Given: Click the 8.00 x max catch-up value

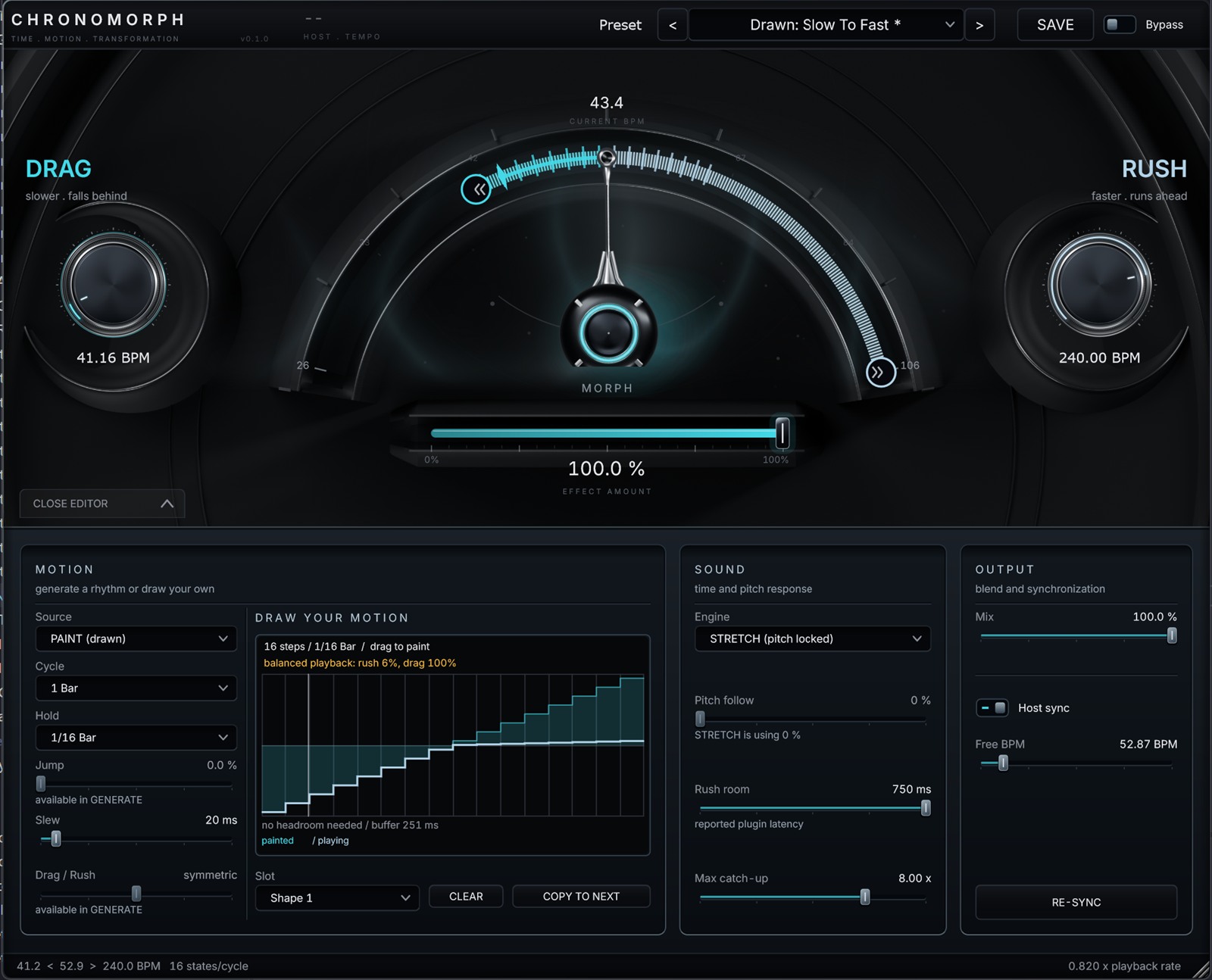Looking at the screenshot, I should (914, 879).
